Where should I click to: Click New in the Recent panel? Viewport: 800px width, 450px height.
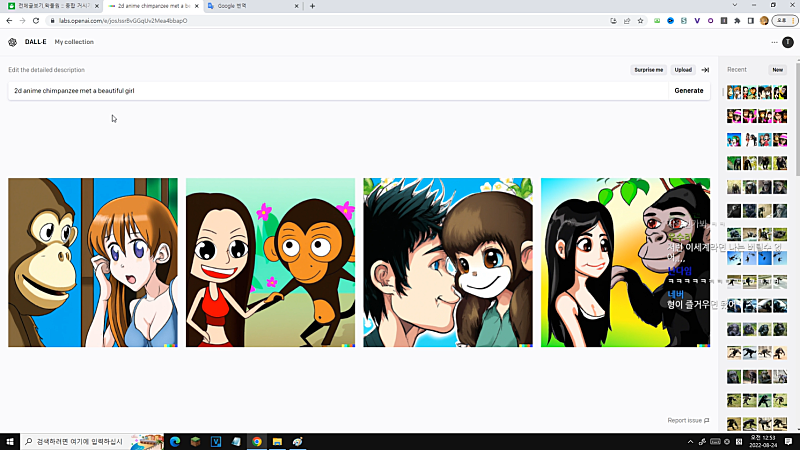[777, 70]
